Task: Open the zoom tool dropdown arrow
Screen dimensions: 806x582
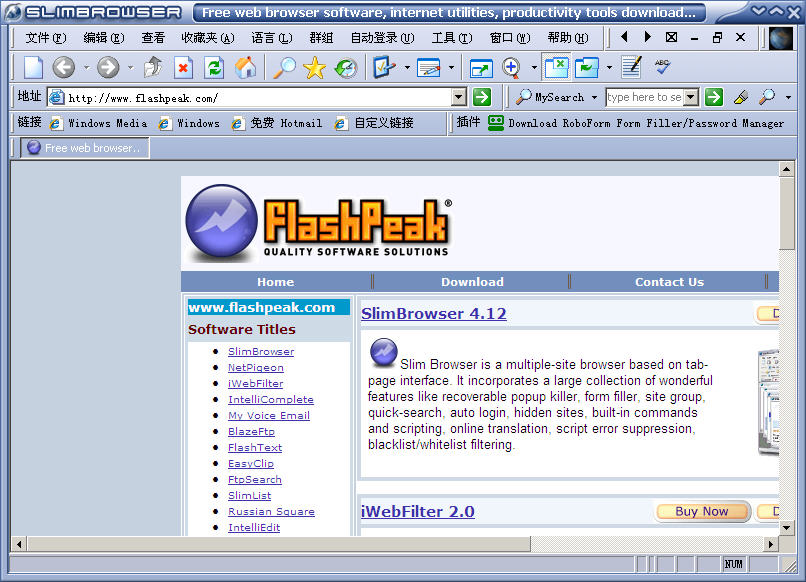Action: 534,69
